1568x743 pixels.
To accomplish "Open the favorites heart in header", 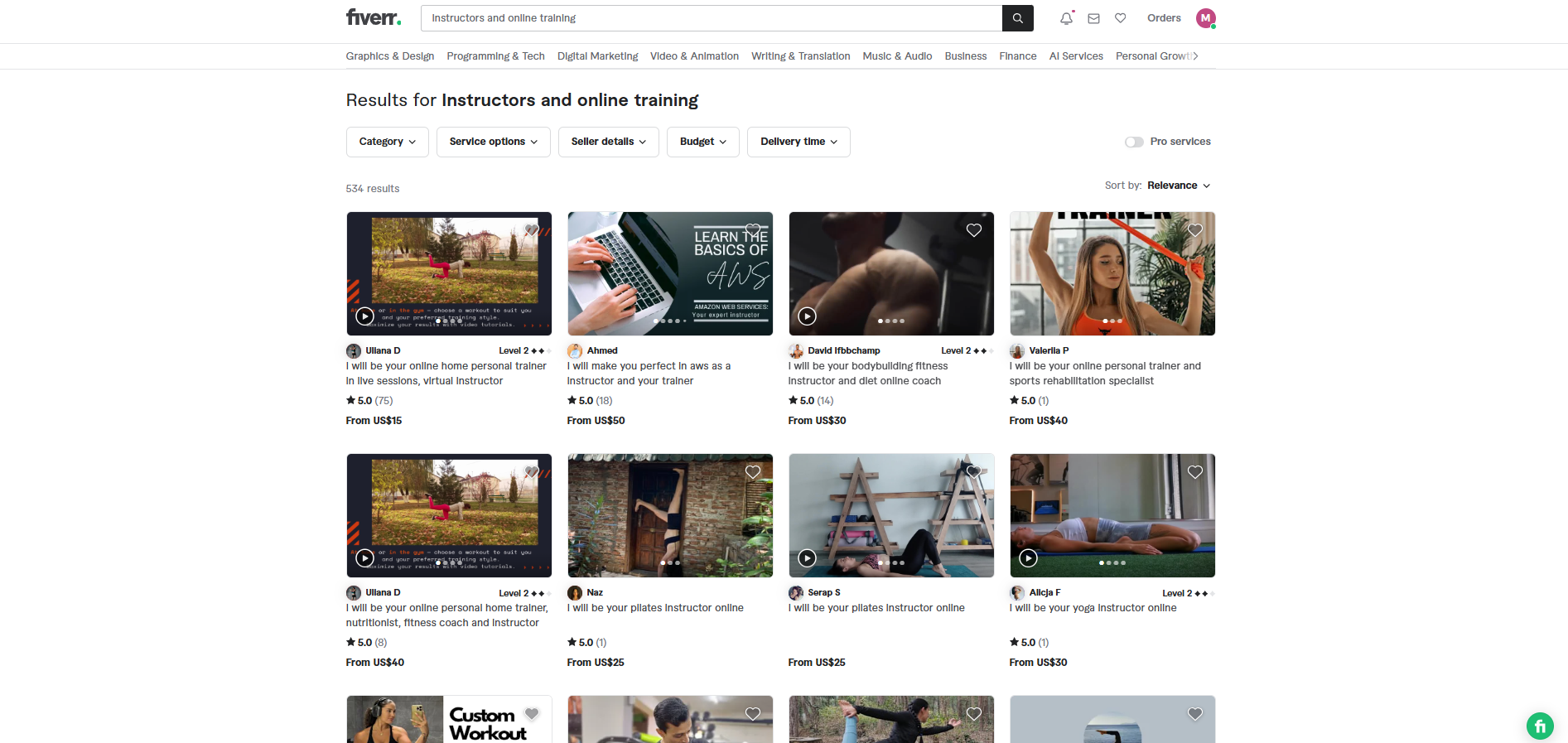I will (x=1120, y=18).
